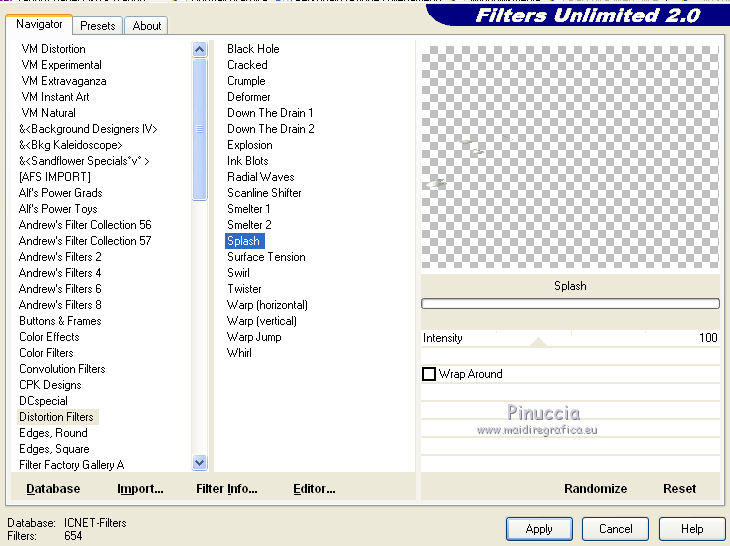Select [AFS IMPORT] category
This screenshot has height=546, width=730.
pos(54,177)
